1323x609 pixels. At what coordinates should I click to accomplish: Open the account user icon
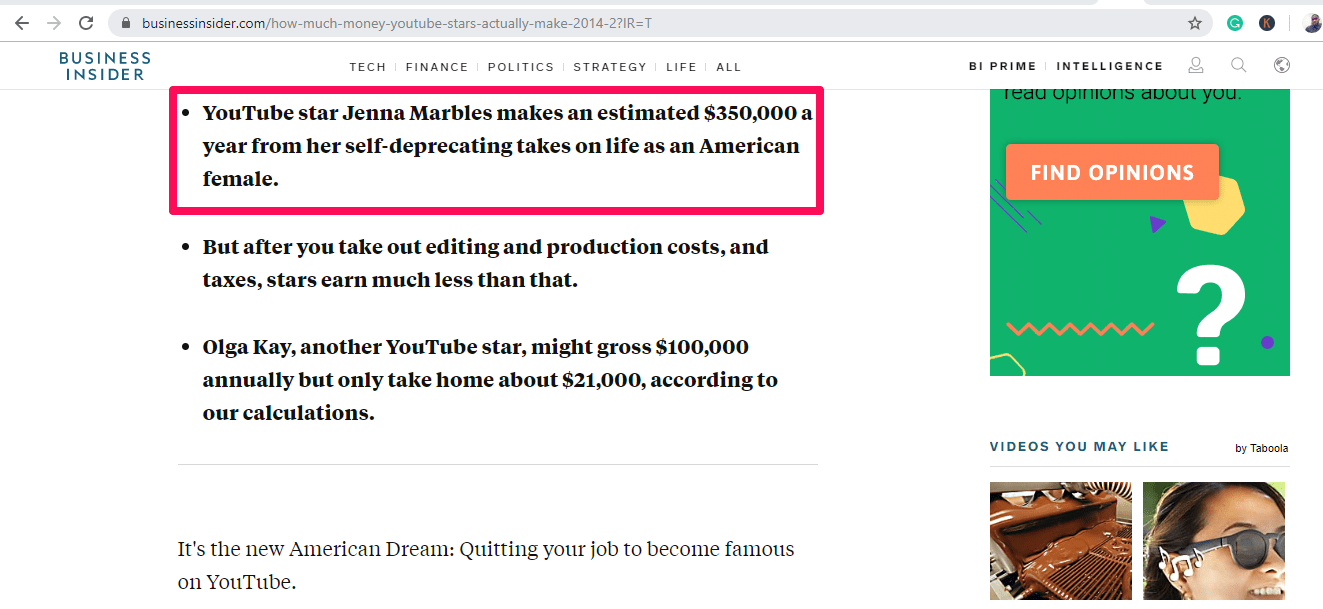click(x=1195, y=66)
